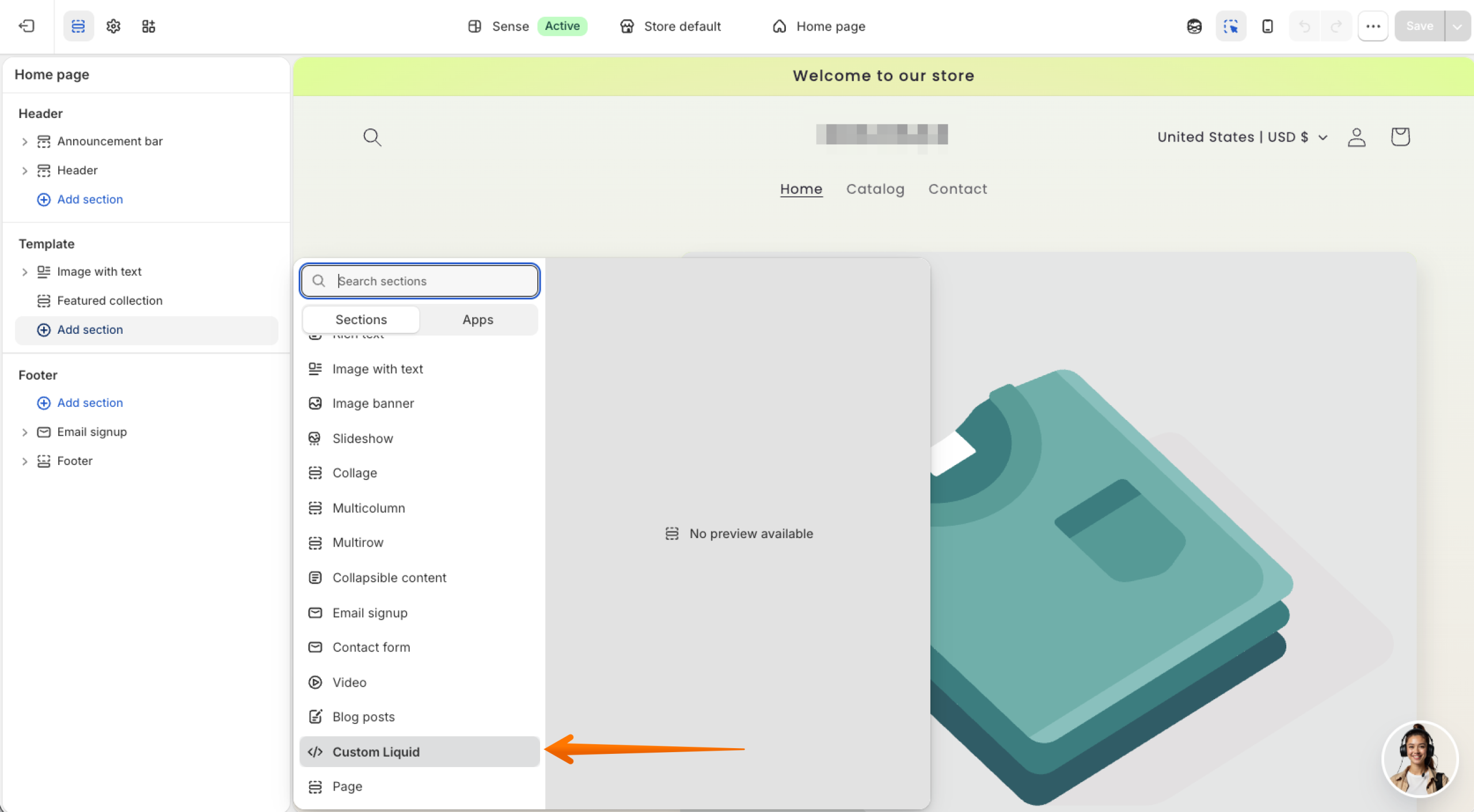This screenshot has width=1474, height=812.
Task: Open the App embeds icon
Action: pos(149,26)
